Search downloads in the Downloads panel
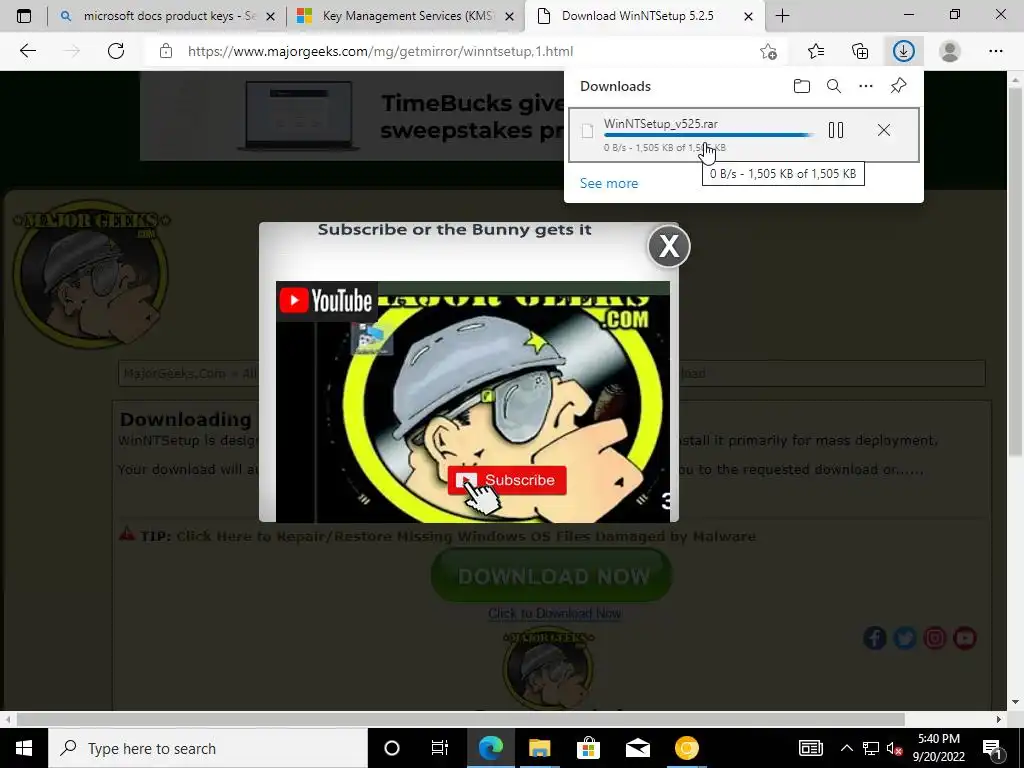Screen dimensions: 1024x768 point(833,86)
